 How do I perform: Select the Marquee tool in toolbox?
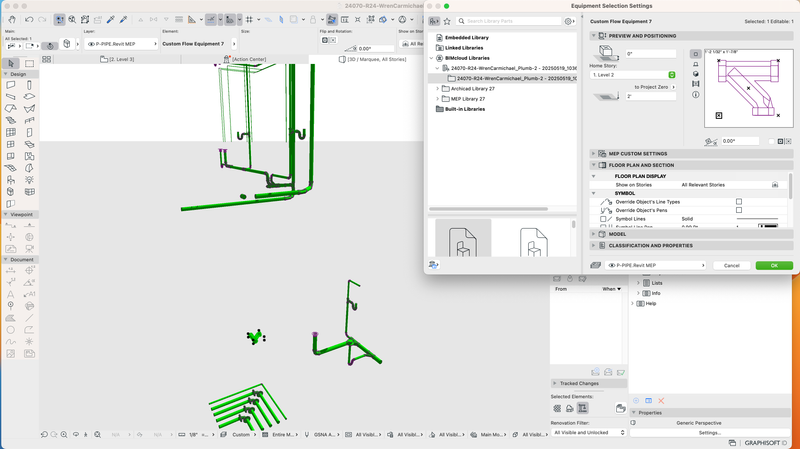pos(27,63)
